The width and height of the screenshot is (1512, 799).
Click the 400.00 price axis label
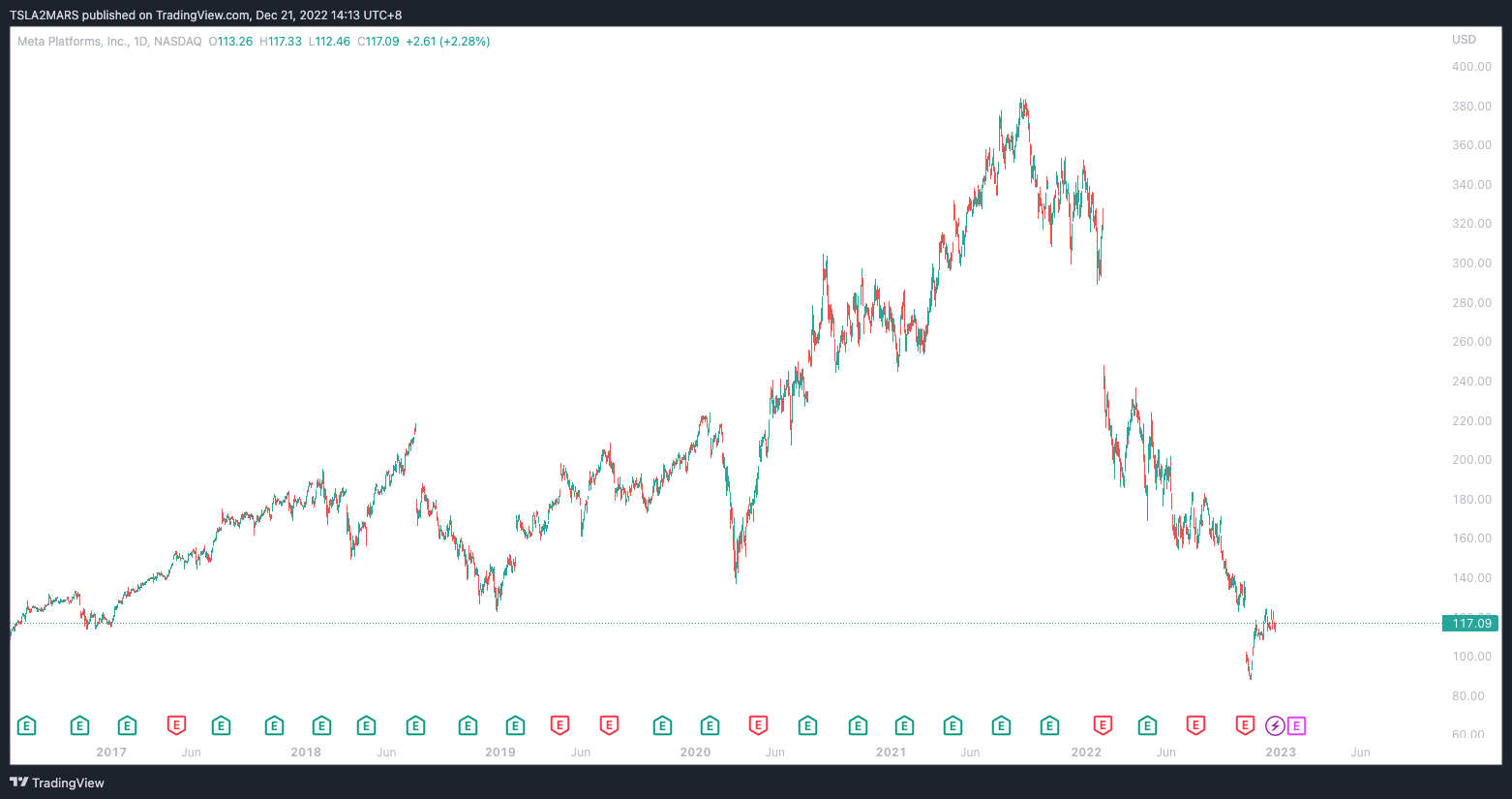pyautogui.click(x=1471, y=67)
